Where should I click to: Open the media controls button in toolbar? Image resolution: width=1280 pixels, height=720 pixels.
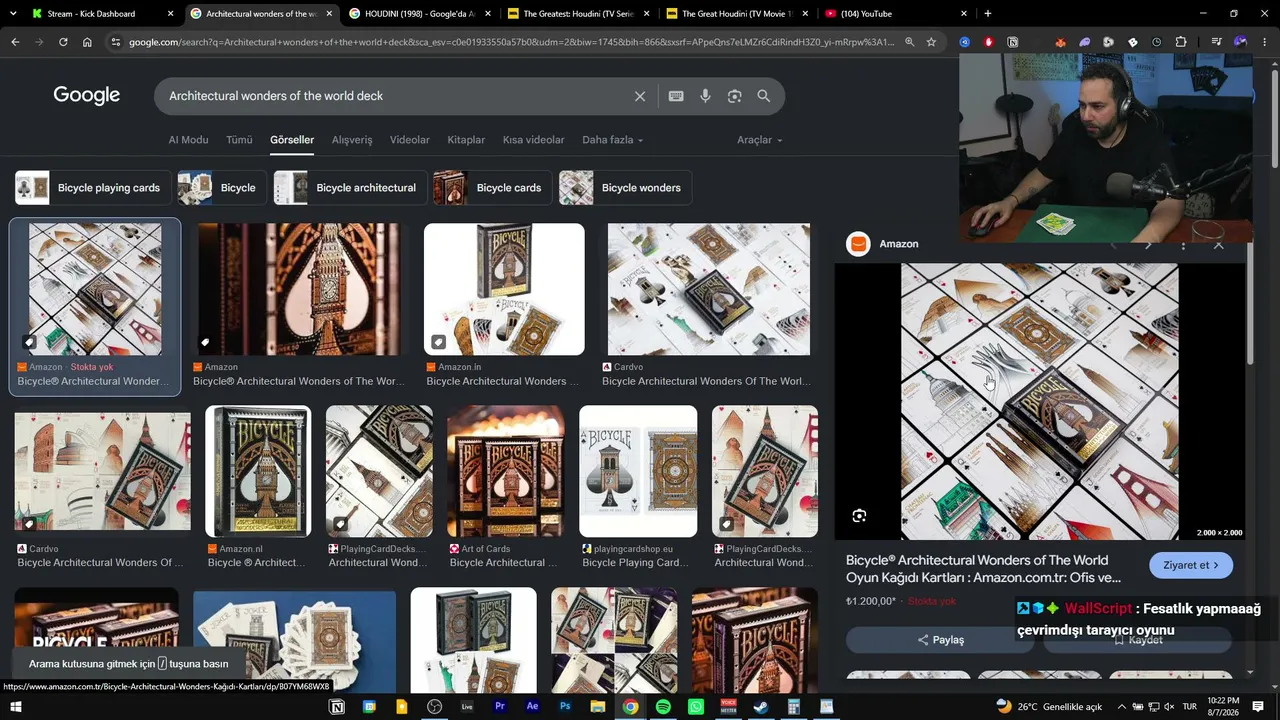coord(1216,42)
